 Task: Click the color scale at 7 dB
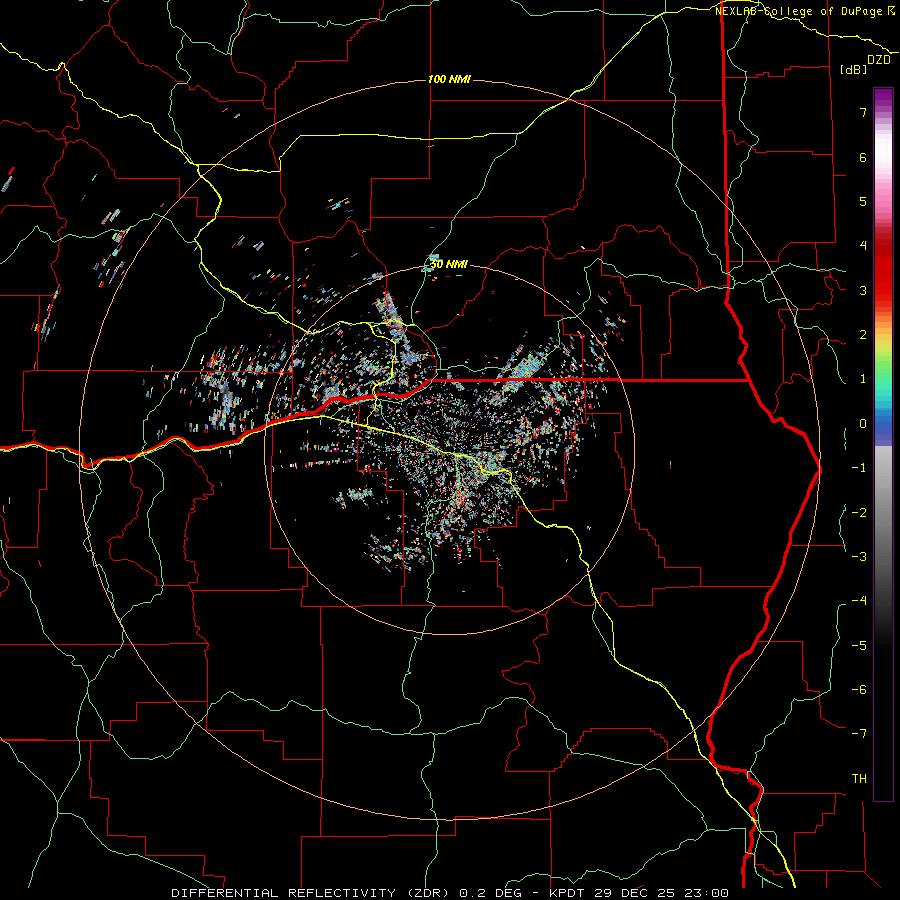(x=883, y=112)
